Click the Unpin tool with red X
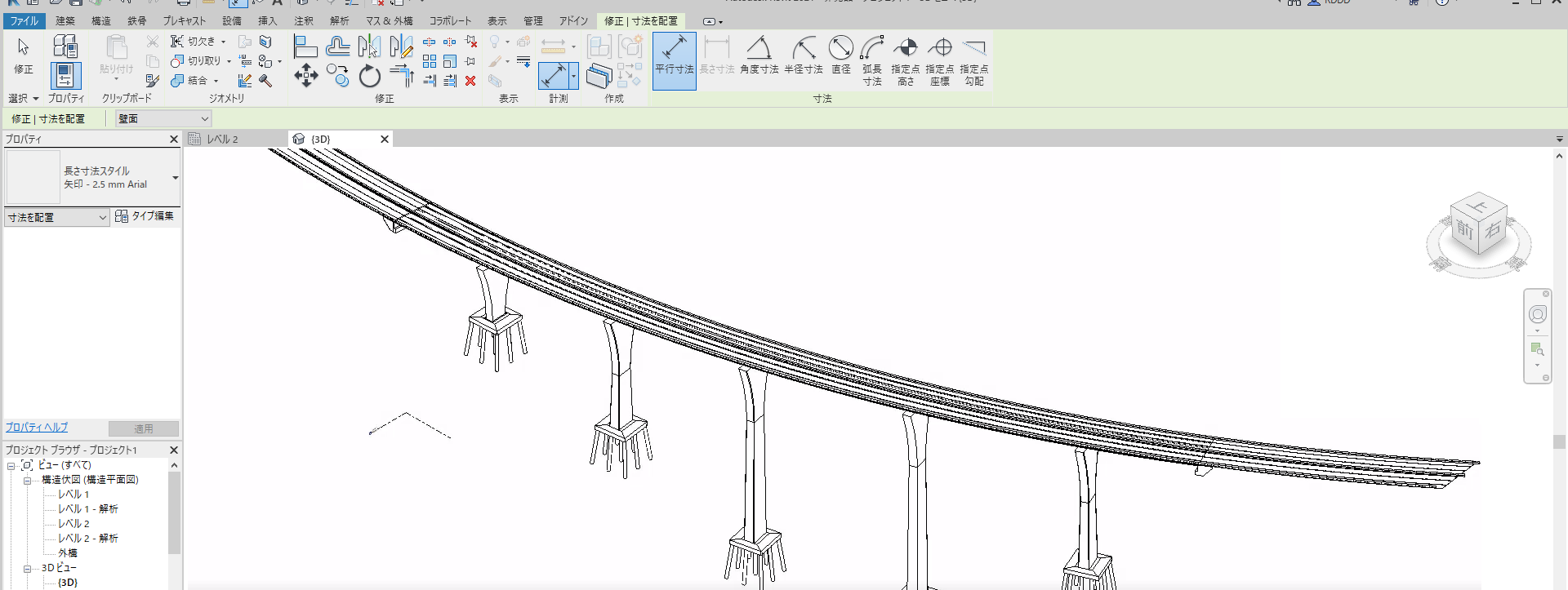Viewport: 1568px width, 590px height. (x=470, y=42)
